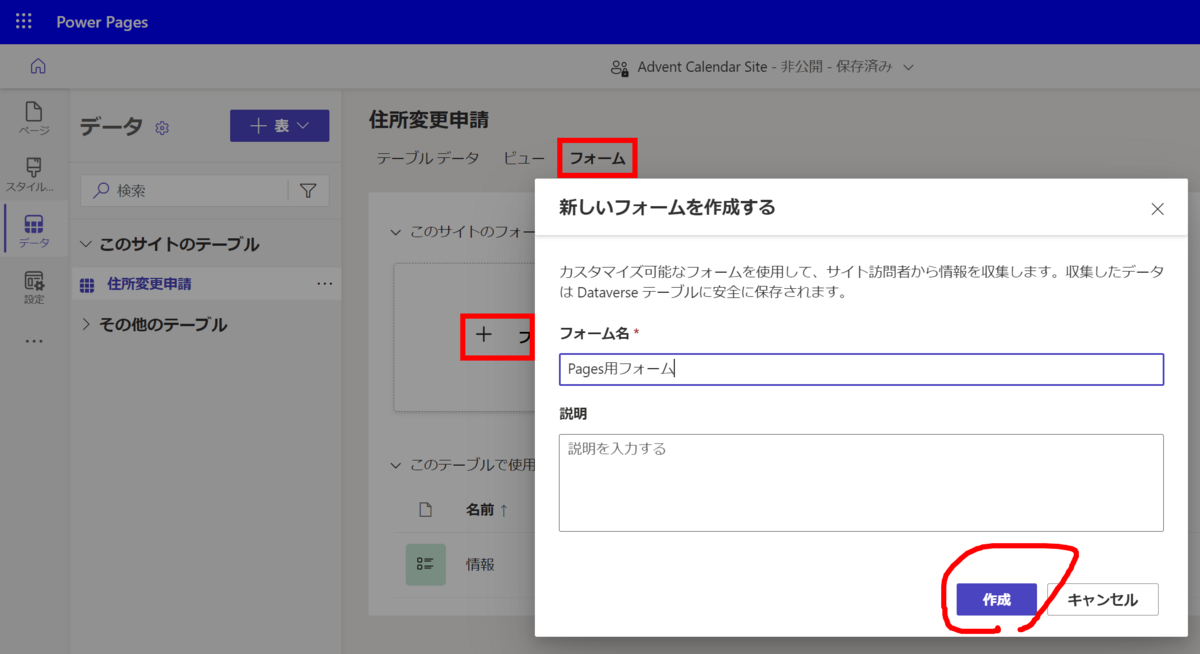Collapse このサイトのテーブル section
Screen dimensions: 1200x654
pyautogui.click(x=88, y=244)
